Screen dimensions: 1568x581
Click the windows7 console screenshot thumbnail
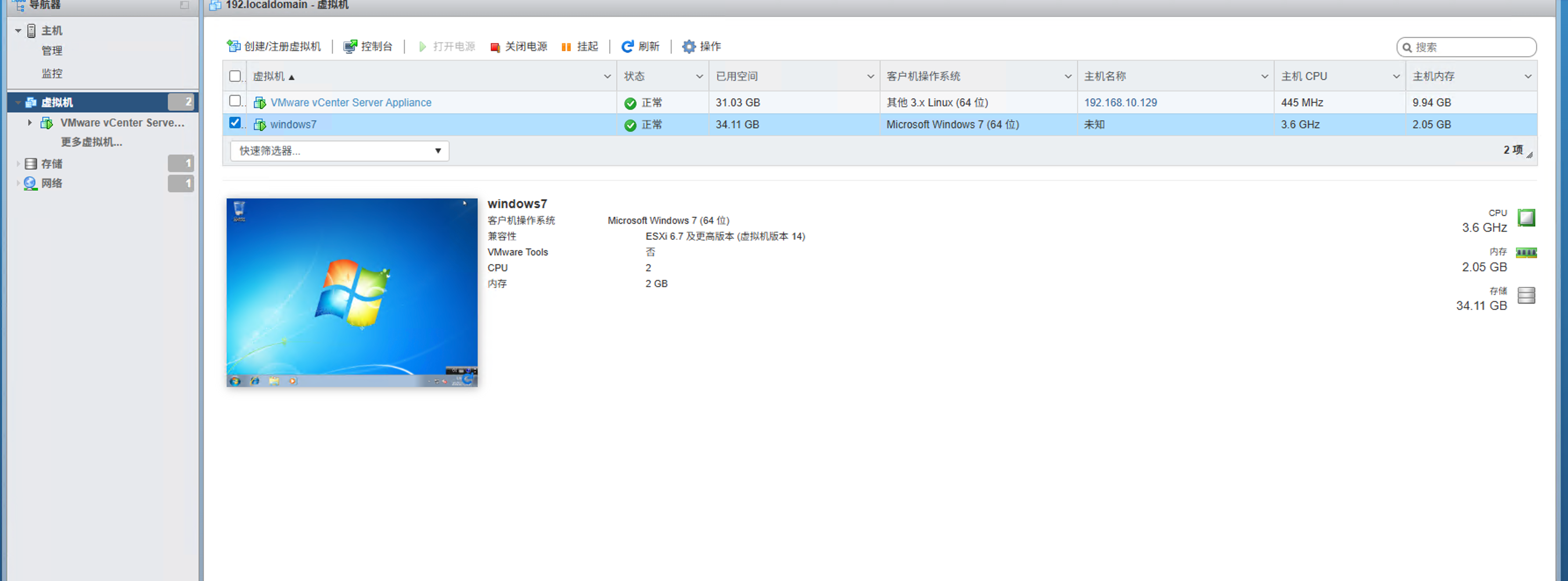point(352,293)
